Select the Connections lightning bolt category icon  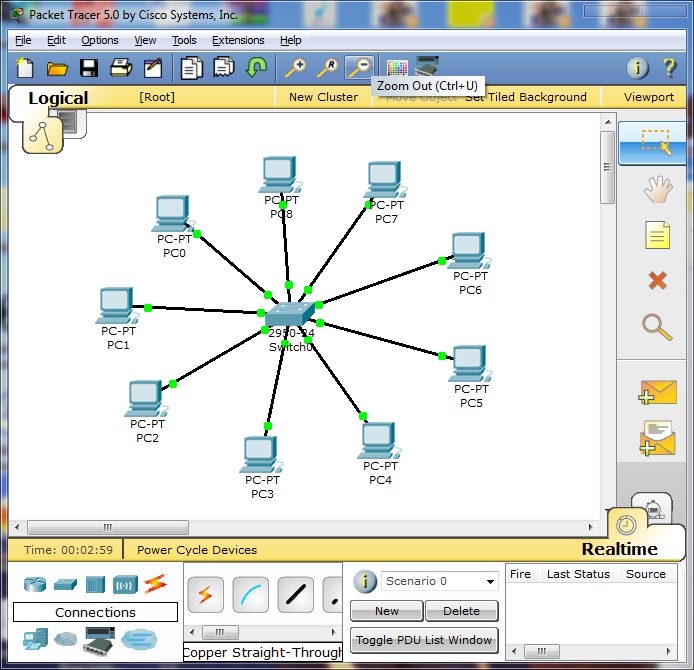(x=155, y=584)
